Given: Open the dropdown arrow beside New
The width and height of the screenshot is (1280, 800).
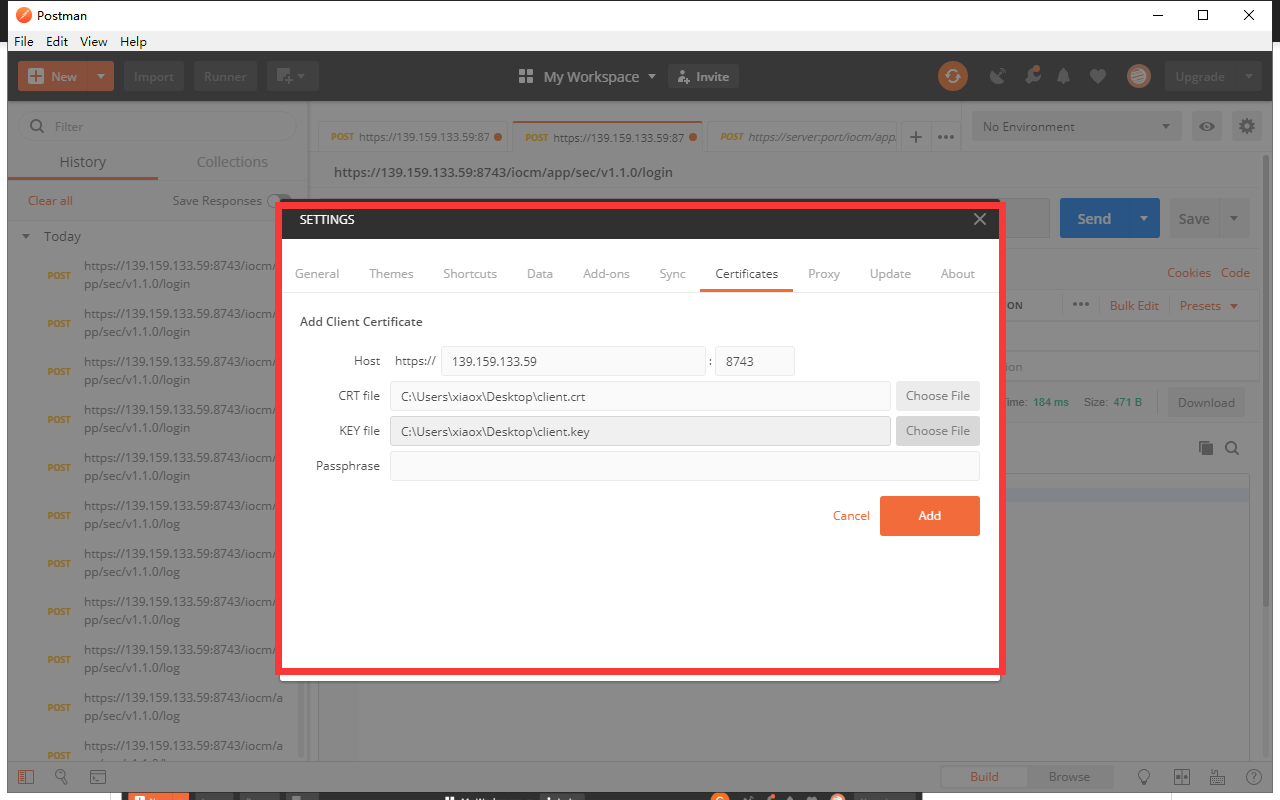Looking at the screenshot, I should pos(101,76).
